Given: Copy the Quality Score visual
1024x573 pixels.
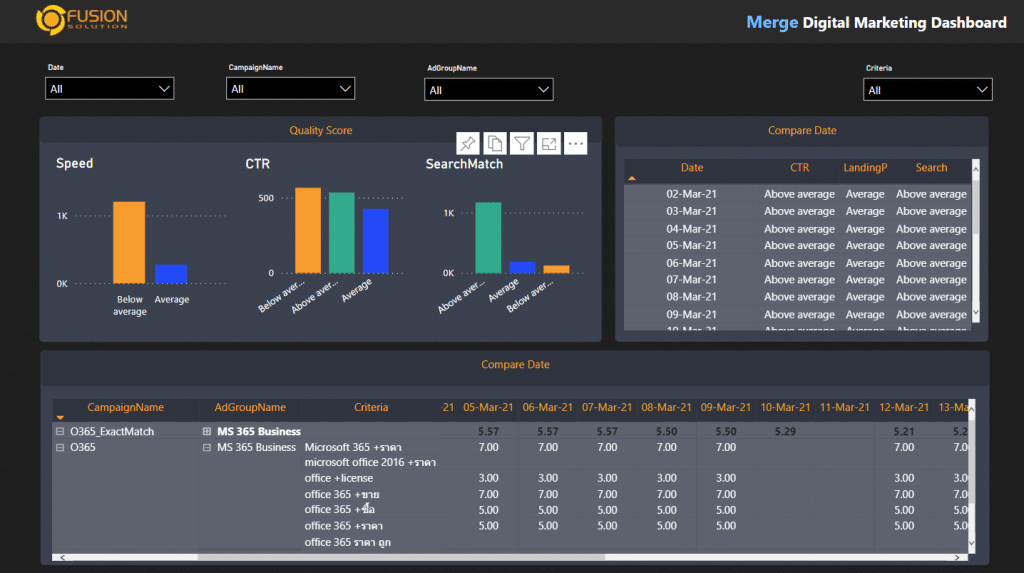Looking at the screenshot, I should pos(495,144).
